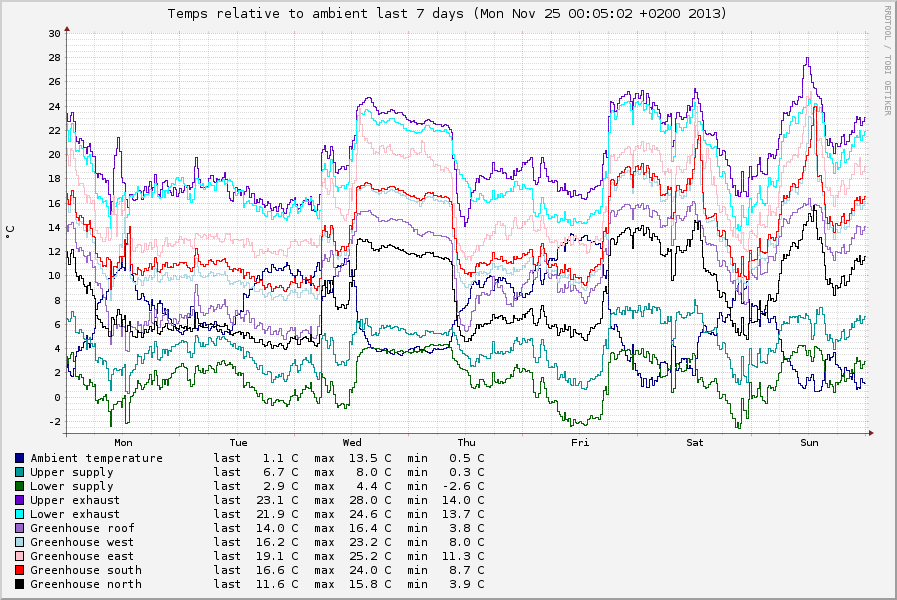Click the '°C' y-axis unit label
The height and width of the screenshot is (600, 897).
[10, 232]
